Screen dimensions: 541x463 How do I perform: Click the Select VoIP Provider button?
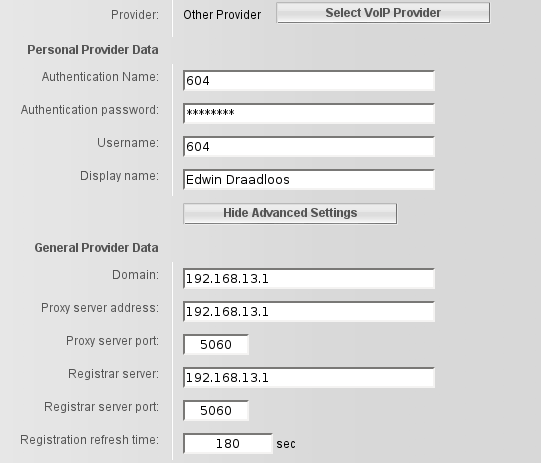click(x=383, y=13)
